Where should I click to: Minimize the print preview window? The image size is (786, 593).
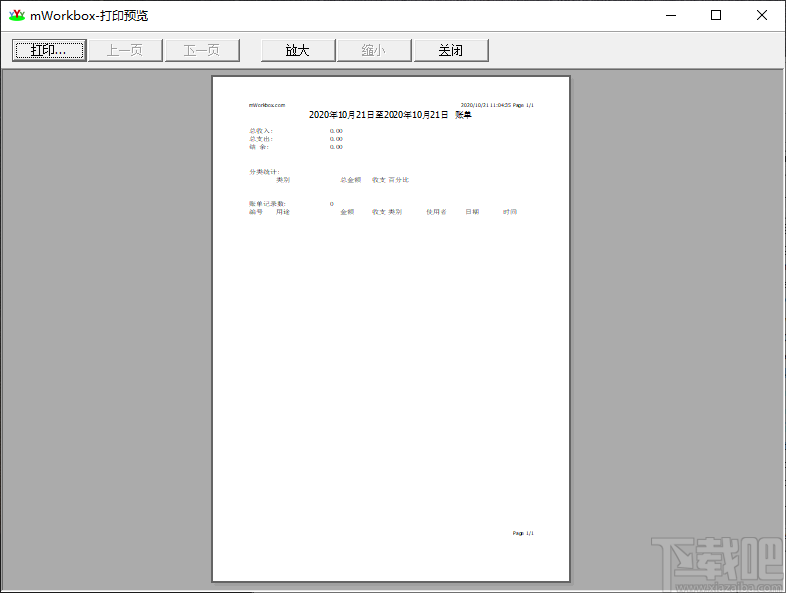pos(671,16)
